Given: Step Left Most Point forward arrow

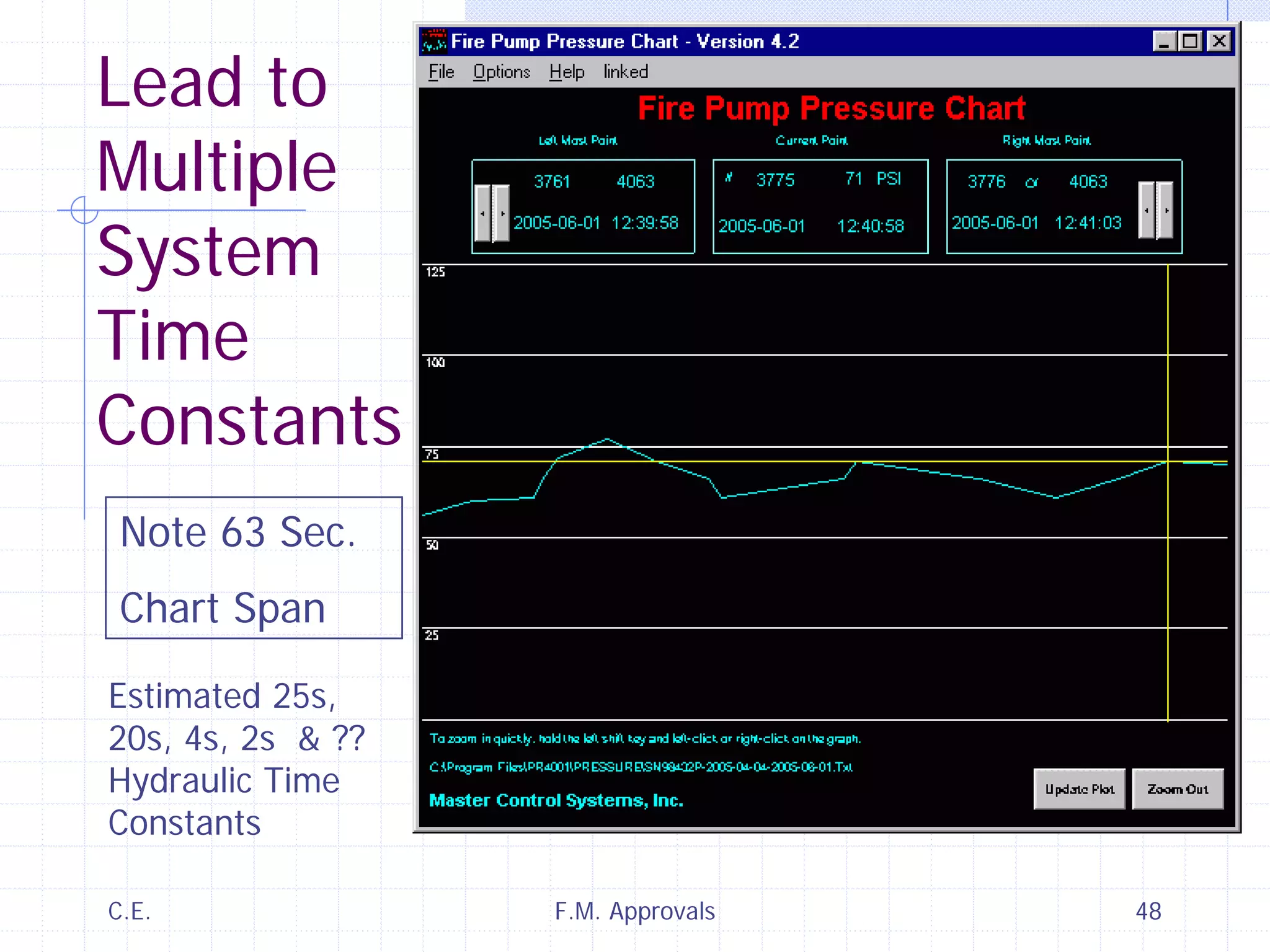Looking at the screenshot, I should tap(502, 213).
